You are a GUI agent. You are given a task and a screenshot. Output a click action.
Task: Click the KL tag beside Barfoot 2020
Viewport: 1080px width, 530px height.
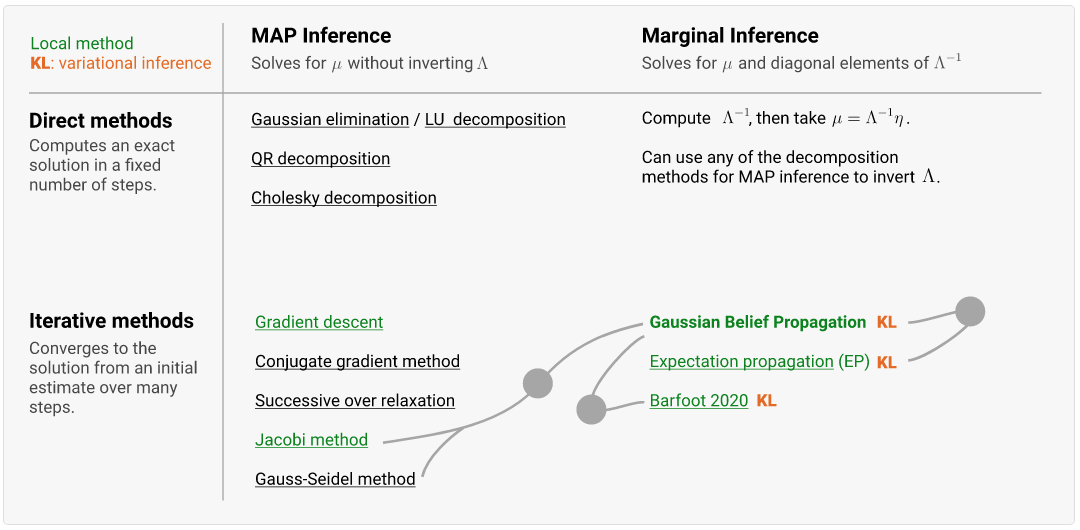click(766, 400)
